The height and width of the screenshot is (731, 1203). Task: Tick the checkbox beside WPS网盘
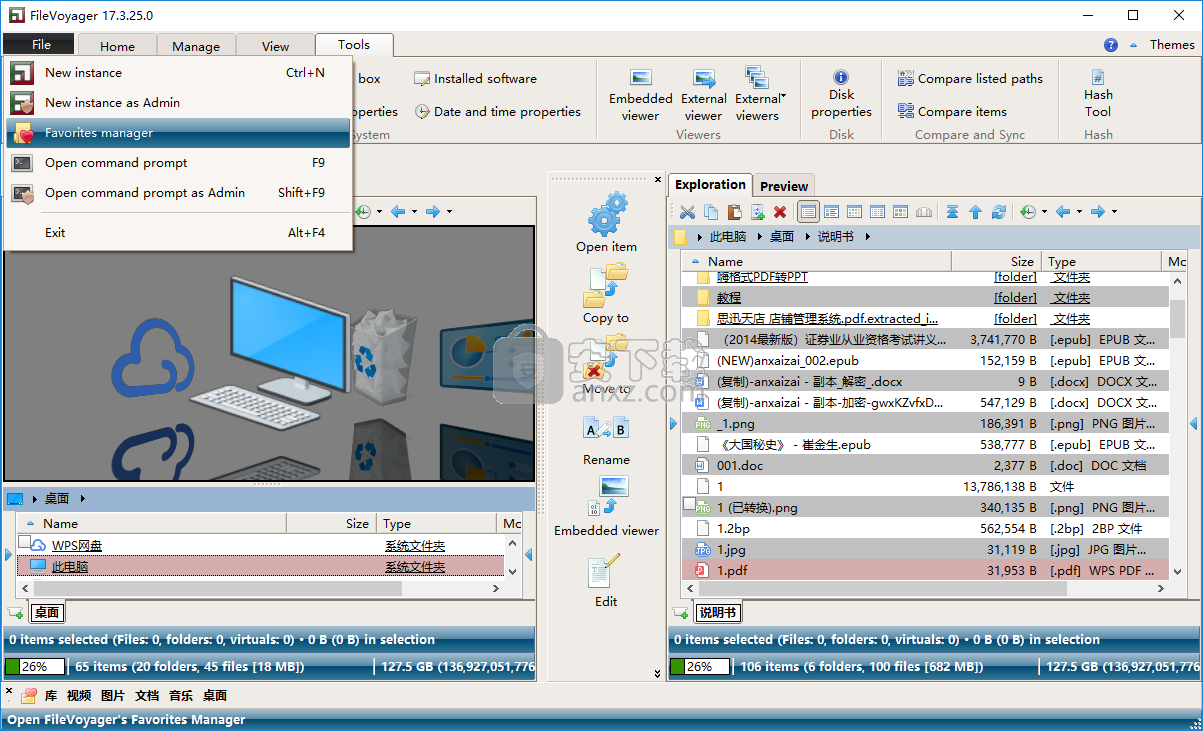pos(24,543)
